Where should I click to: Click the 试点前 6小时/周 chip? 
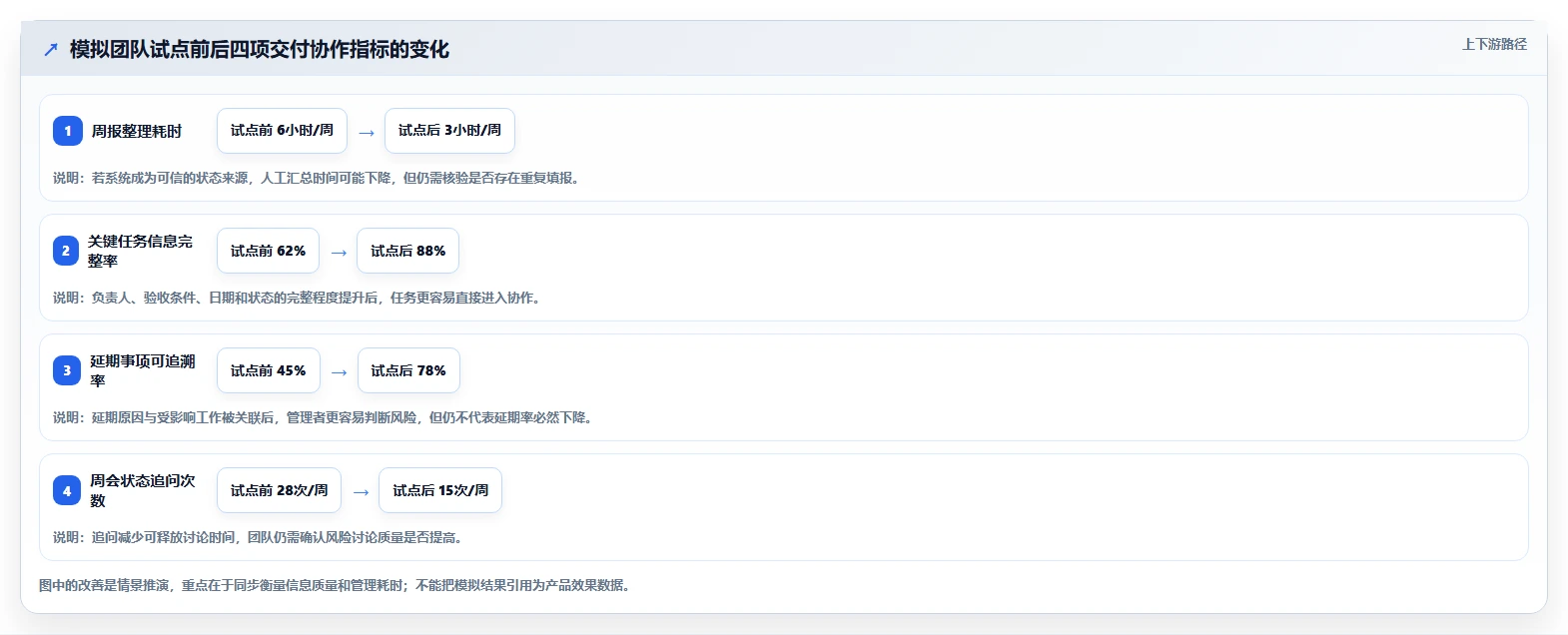[282, 131]
